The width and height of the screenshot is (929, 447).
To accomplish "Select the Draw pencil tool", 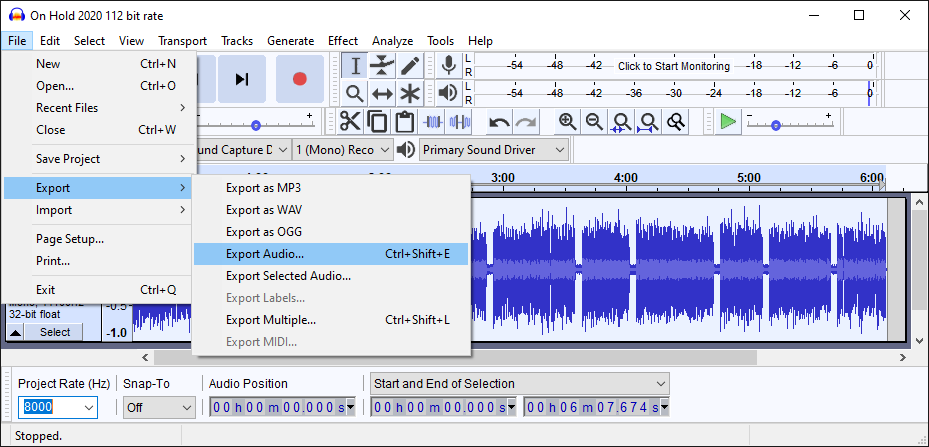I will click(410, 66).
